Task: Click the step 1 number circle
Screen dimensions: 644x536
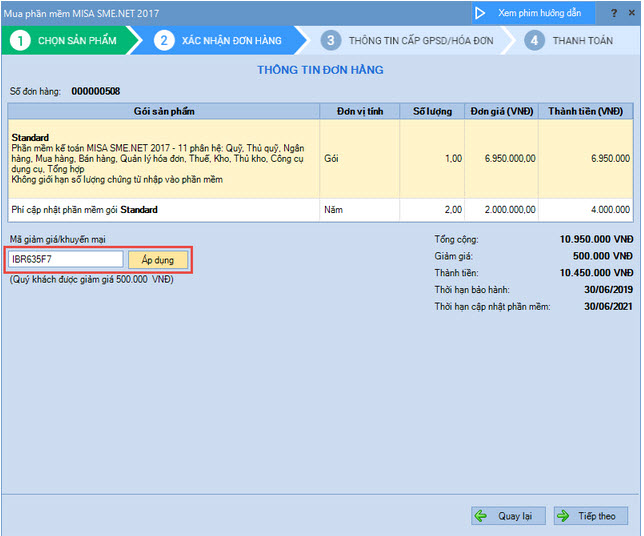Action: (20, 41)
